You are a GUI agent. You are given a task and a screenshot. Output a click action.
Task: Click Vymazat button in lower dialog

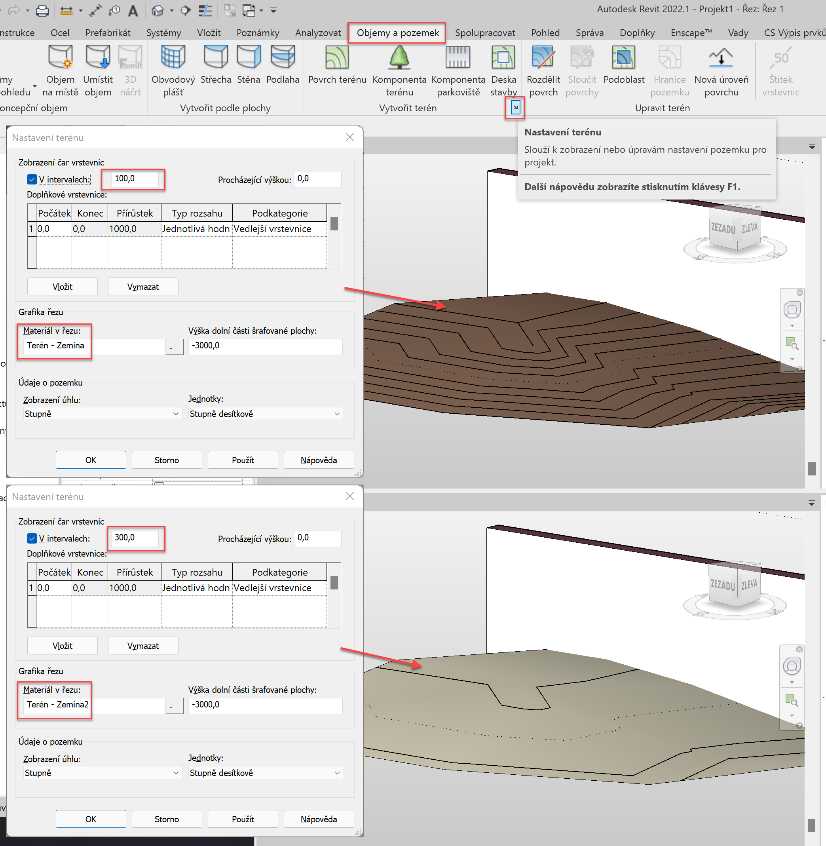pos(143,645)
